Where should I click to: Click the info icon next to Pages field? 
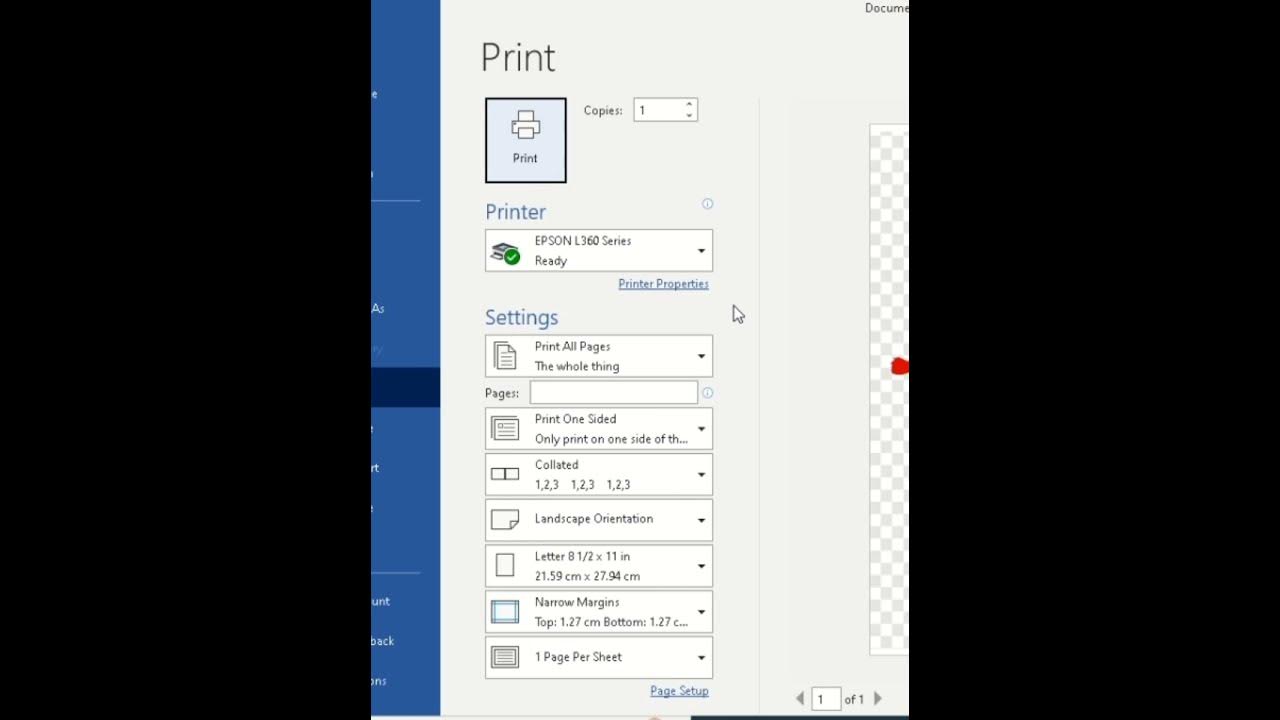(x=707, y=393)
